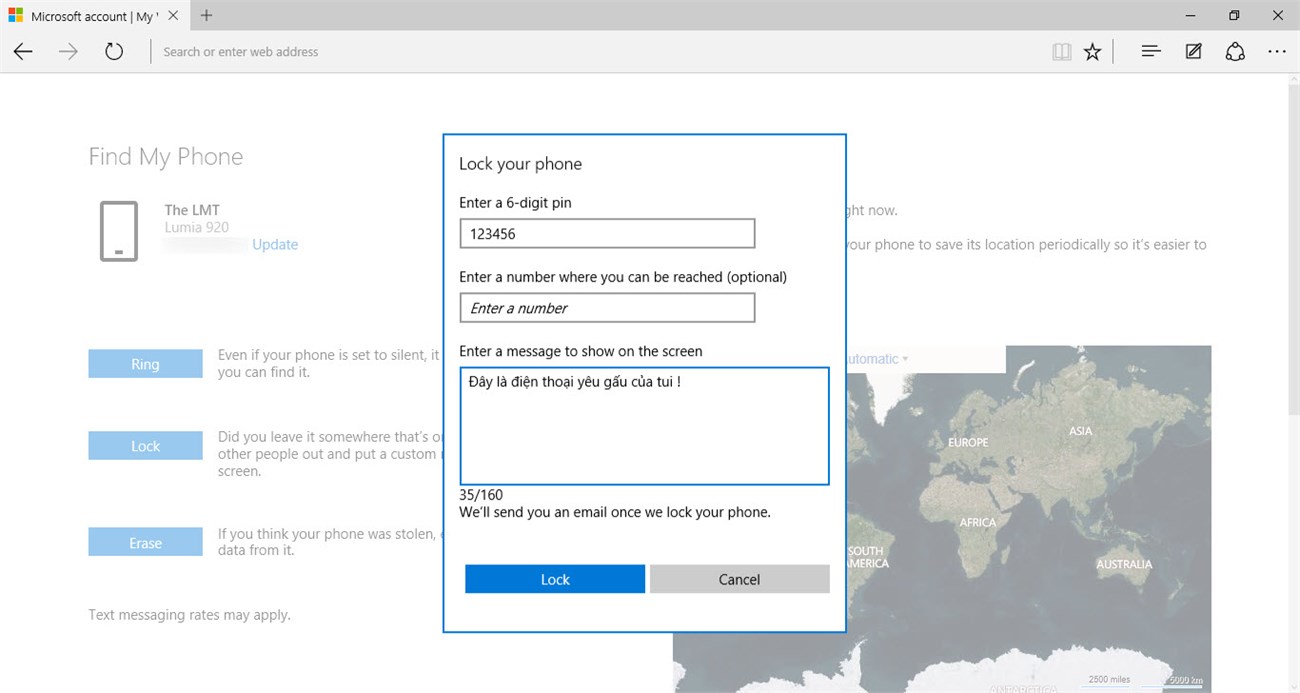
Task: Open the More actions ellipsis menu
Action: tap(1276, 52)
